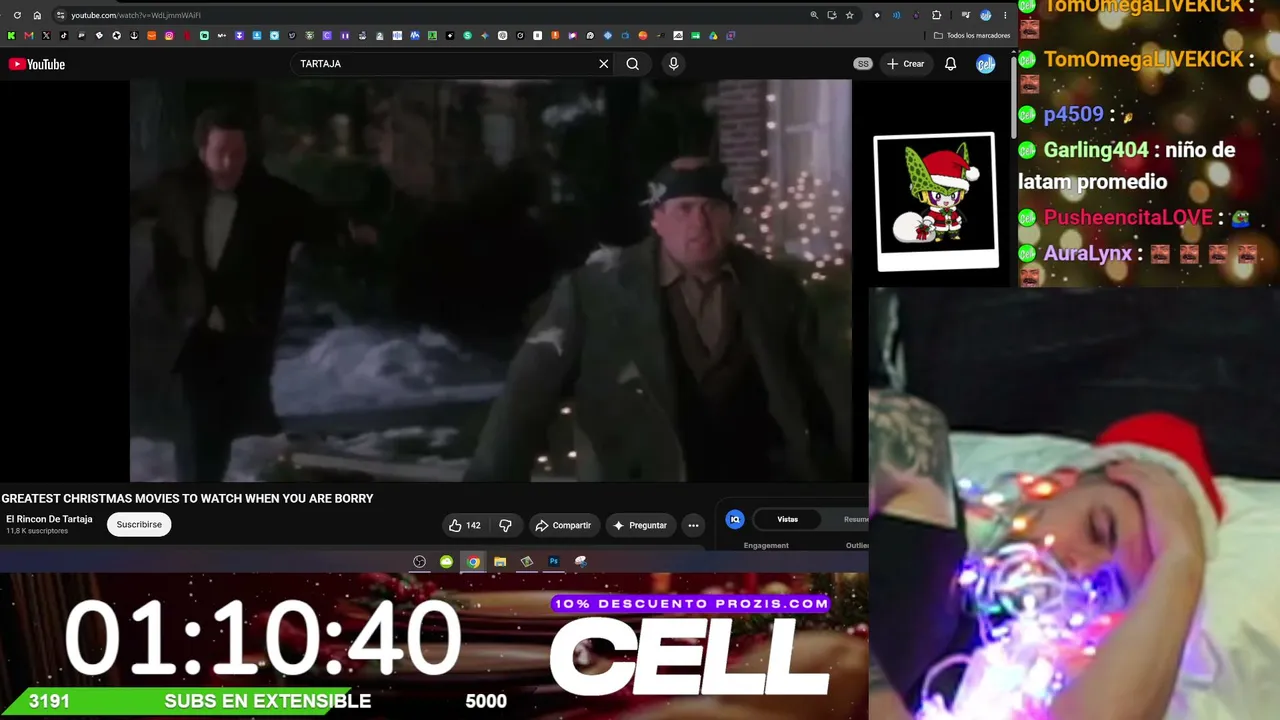Screen dimensions: 1280x720
Task: Open Todos los marcadores folder
Action: point(972,35)
